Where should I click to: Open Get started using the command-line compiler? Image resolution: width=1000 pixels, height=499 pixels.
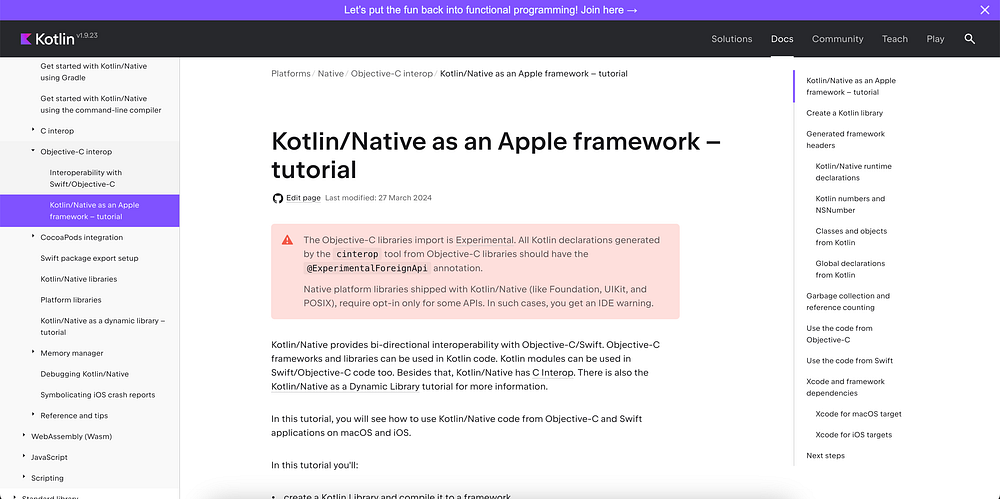tap(101, 104)
